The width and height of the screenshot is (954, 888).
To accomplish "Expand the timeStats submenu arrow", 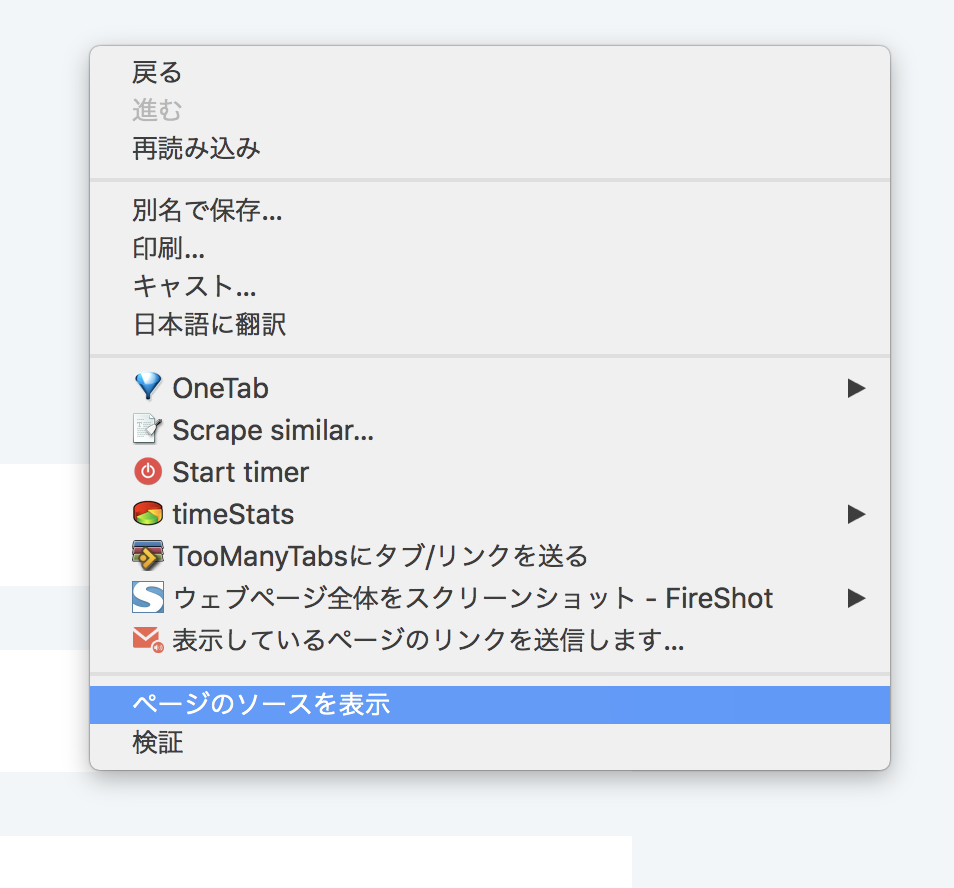I will click(856, 514).
